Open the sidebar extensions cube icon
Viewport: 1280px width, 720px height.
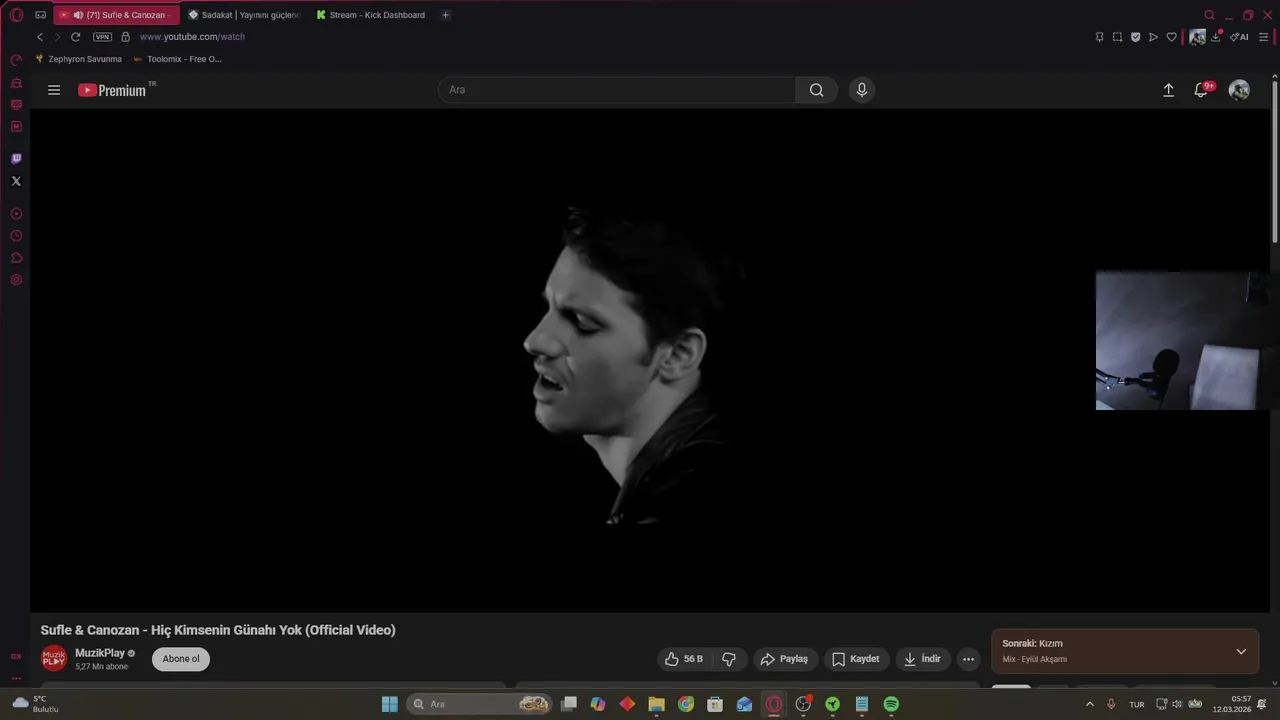(16, 258)
